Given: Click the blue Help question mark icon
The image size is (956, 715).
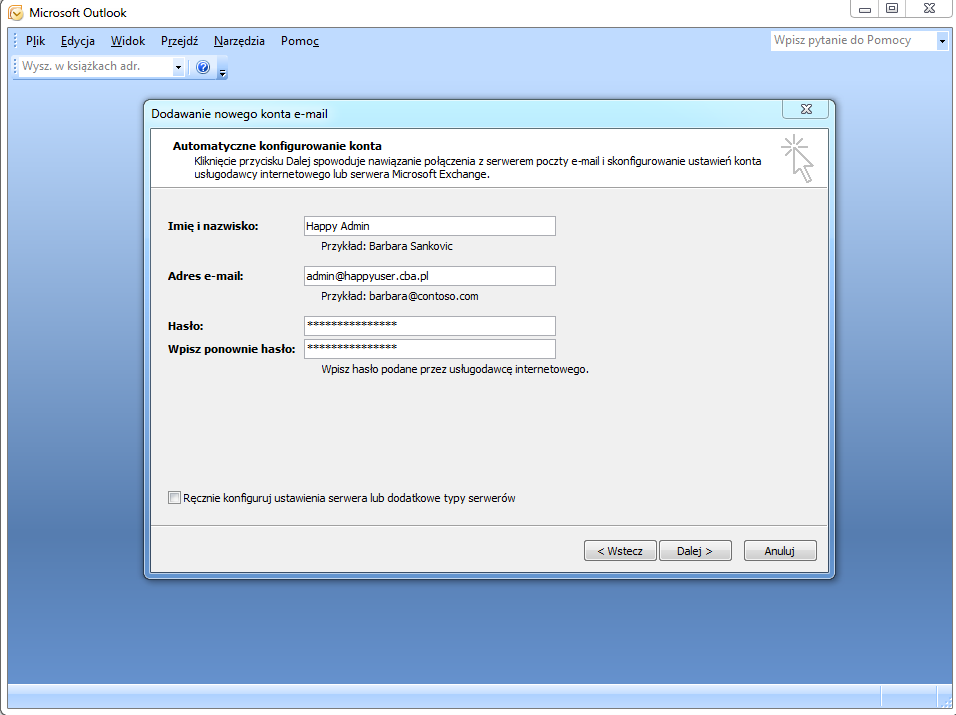Looking at the screenshot, I should click(x=203, y=67).
